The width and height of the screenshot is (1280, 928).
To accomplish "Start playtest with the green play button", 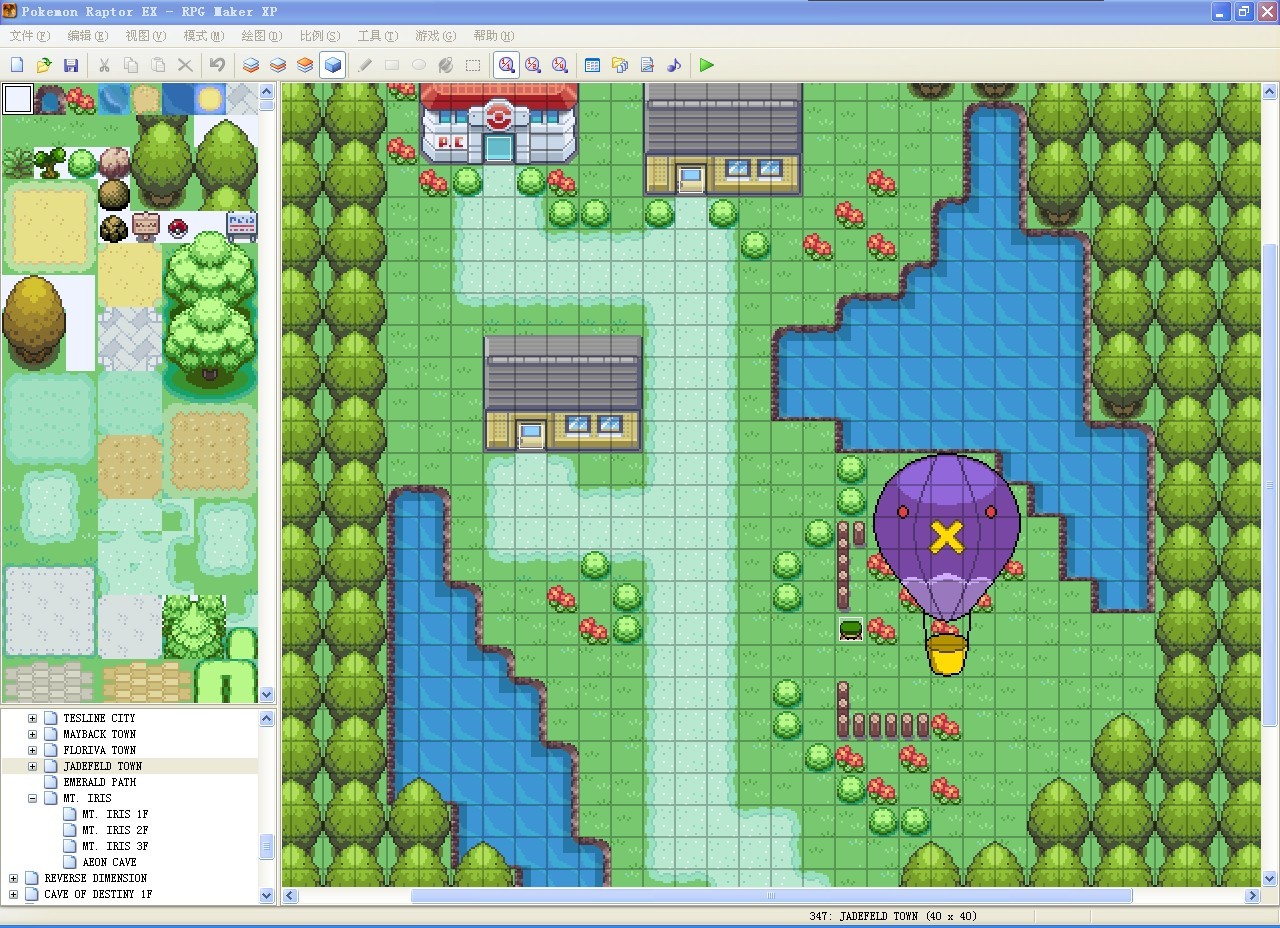I will 707,65.
